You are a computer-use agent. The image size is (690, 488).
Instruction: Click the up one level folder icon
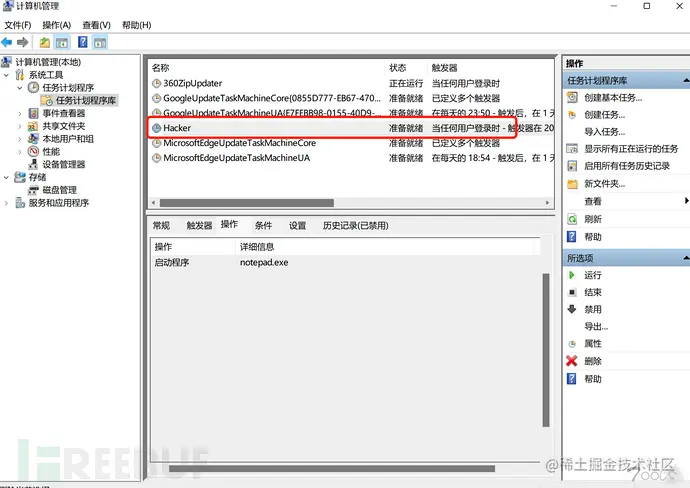click(x=44, y=42)
